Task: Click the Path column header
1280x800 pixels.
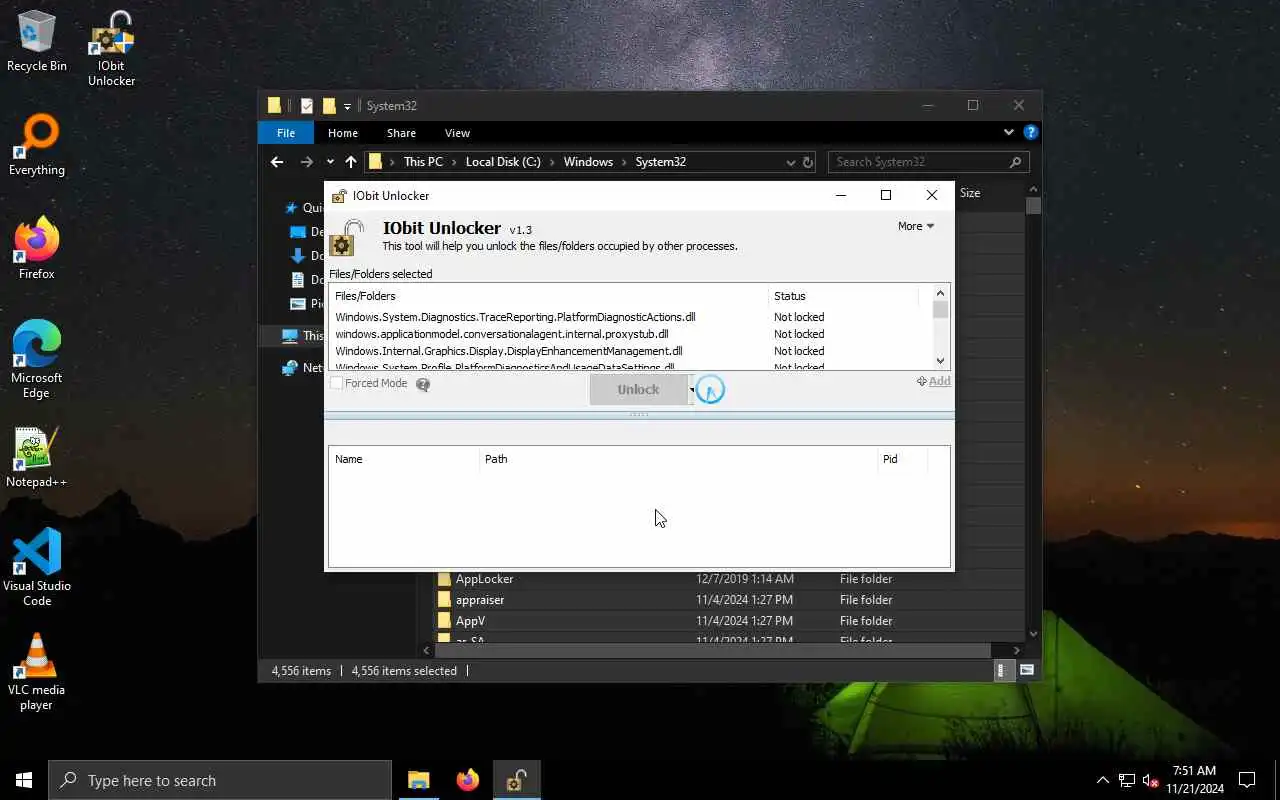Action: pyautogui.click(x=678, y=459)
